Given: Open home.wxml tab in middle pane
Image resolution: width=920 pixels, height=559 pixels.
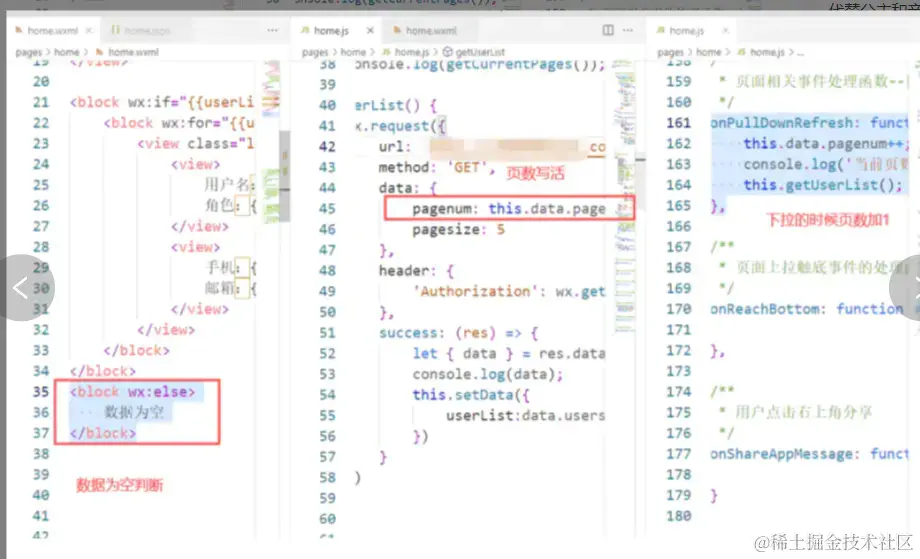Looking at the screenshot, I should click(x=430, y=31).
